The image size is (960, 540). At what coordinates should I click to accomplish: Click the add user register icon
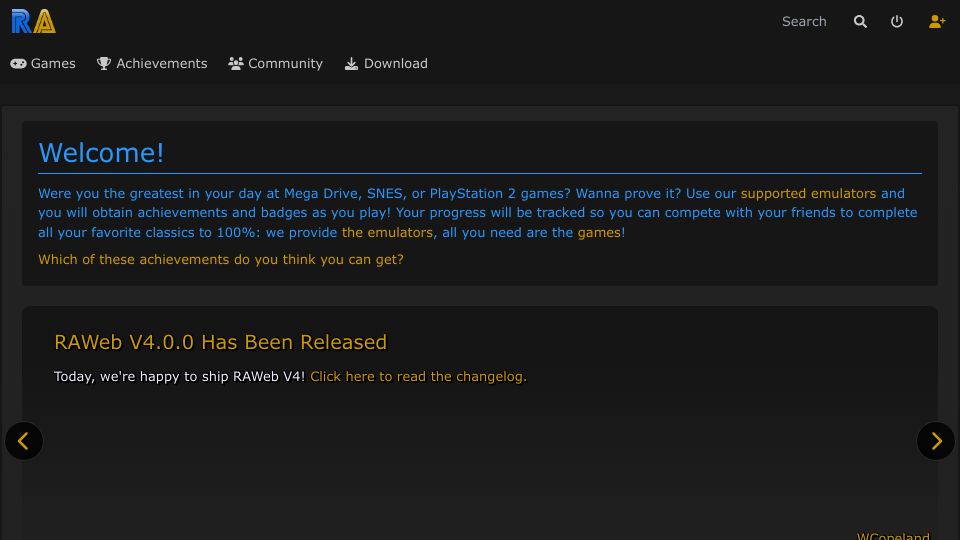pyautogui.click(x=937, y=21)
